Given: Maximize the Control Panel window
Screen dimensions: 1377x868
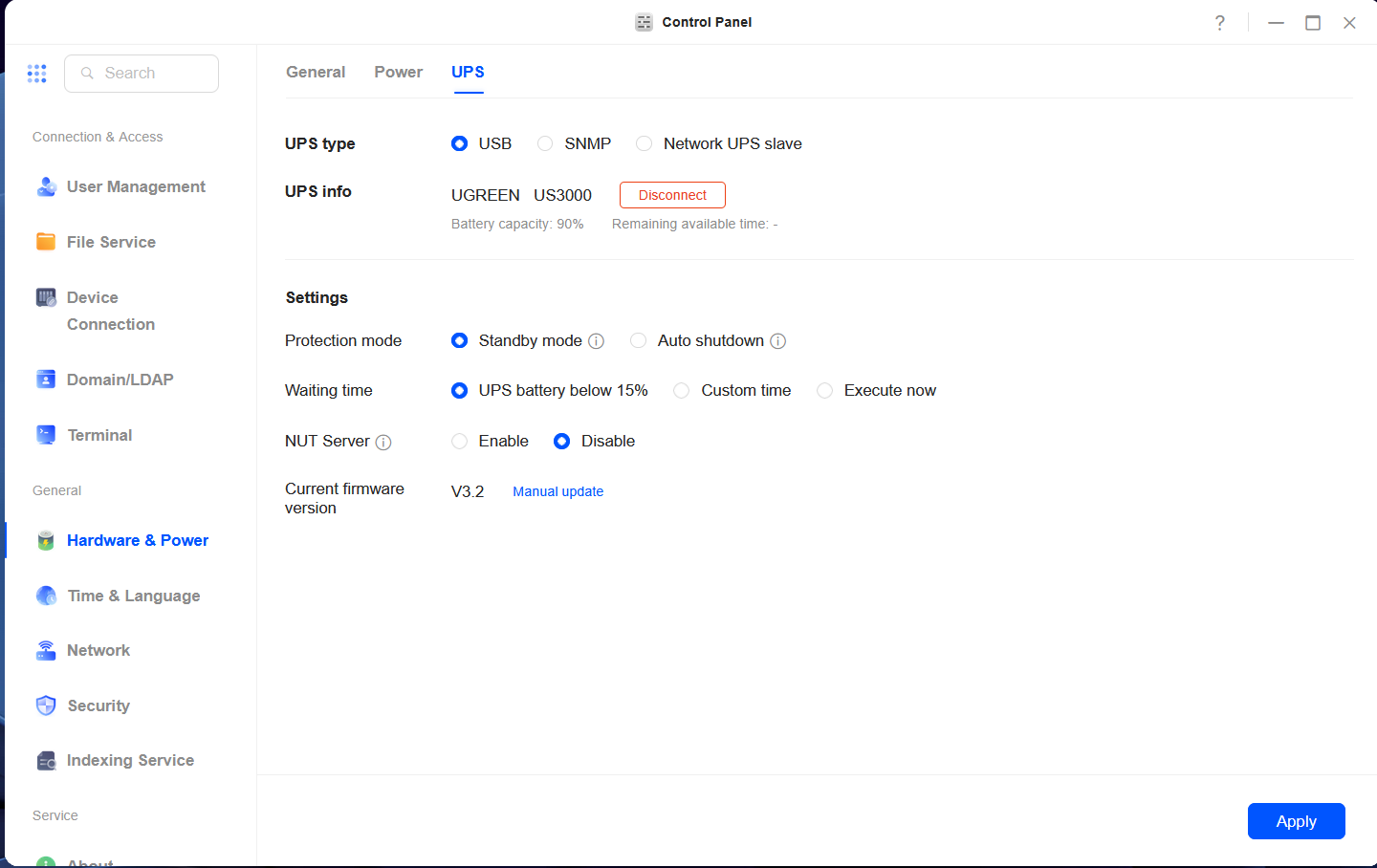Looking at the screenshot, I should pyautogui.click(x=1313, y=22).
